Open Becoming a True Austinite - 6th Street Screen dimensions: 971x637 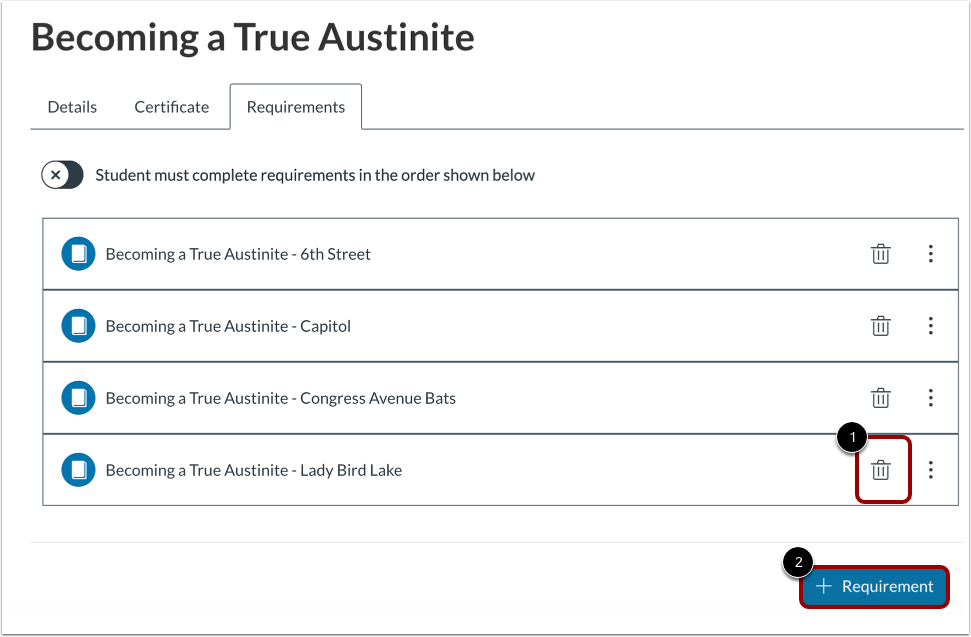coord(238,254)
